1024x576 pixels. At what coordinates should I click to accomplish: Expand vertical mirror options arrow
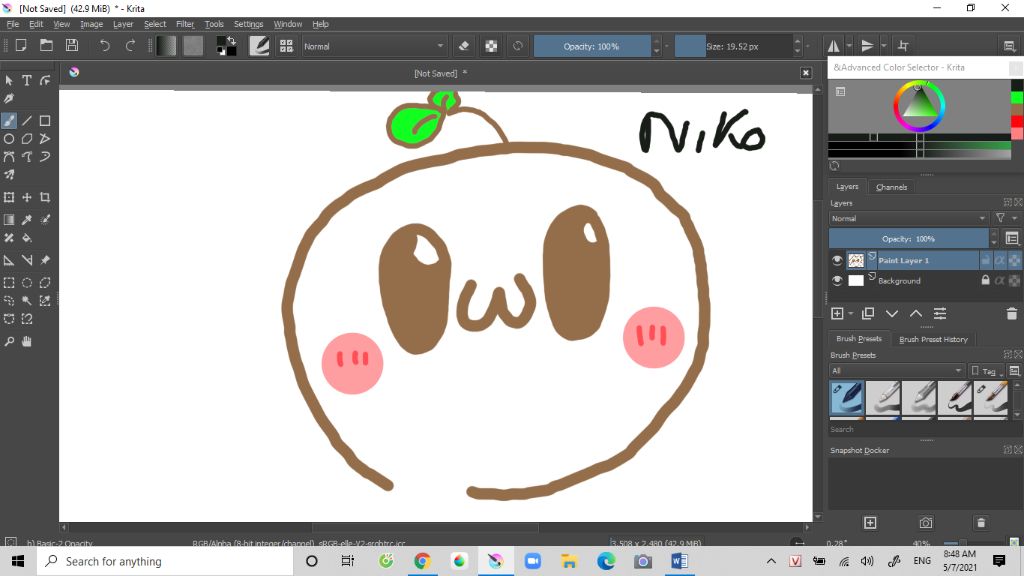(x=884, y=46)
